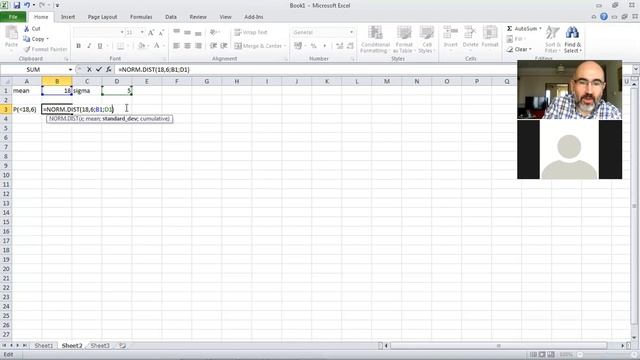
Task: Expand the Name Box dropdown arrow
Action: click(x=70, y=70)
